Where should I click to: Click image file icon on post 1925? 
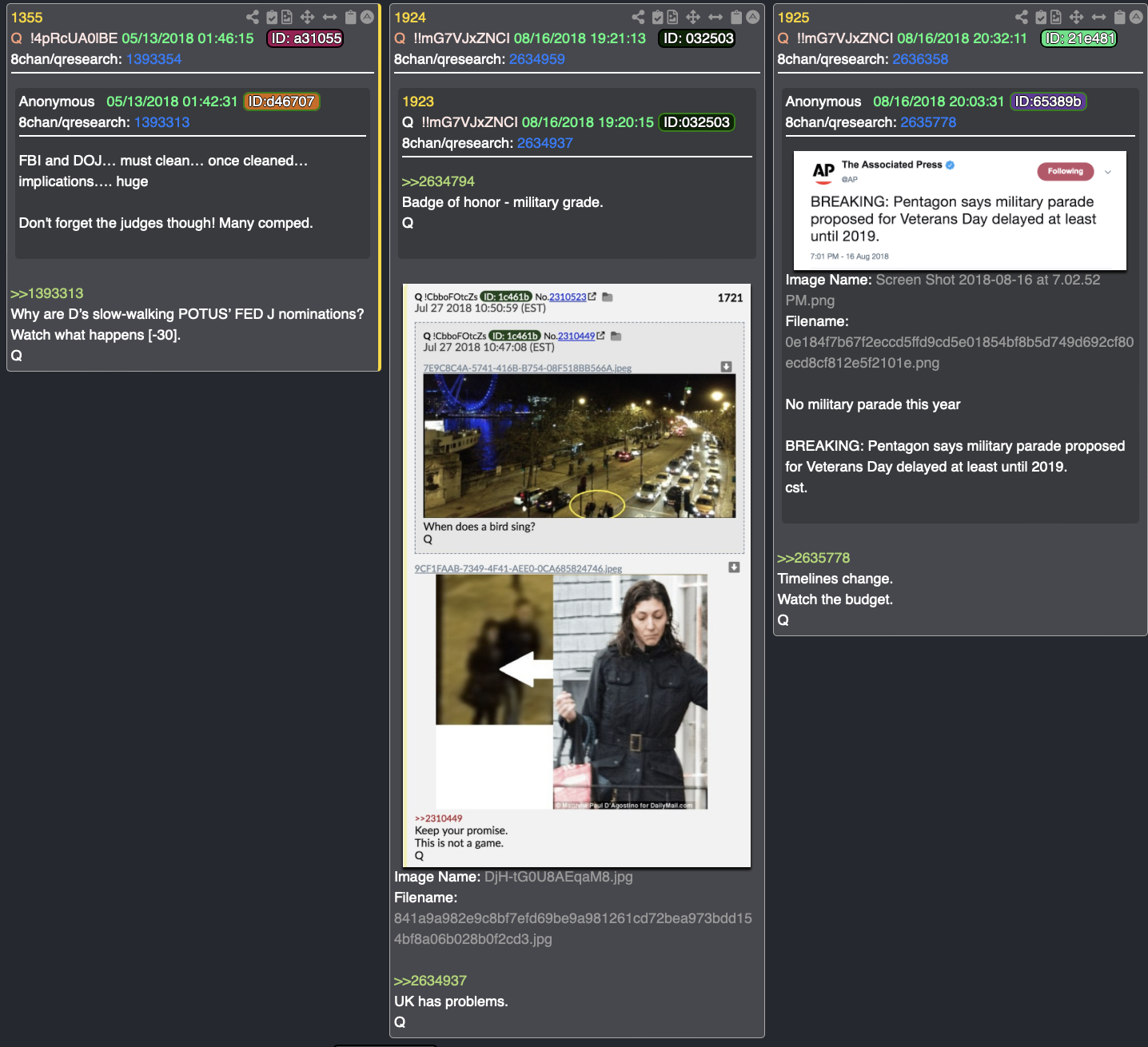pos(1056,17)
